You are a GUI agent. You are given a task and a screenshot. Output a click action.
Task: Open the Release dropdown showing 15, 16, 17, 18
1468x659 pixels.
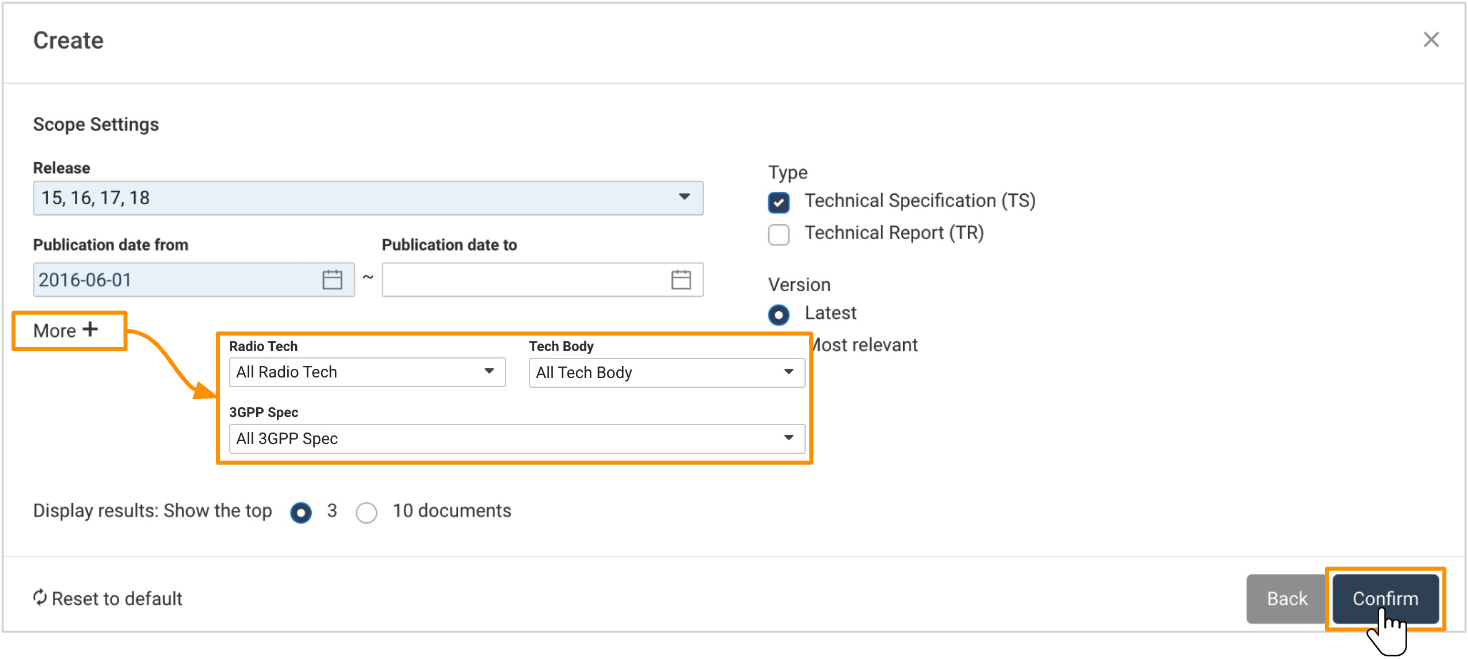(x=368, y=198)
